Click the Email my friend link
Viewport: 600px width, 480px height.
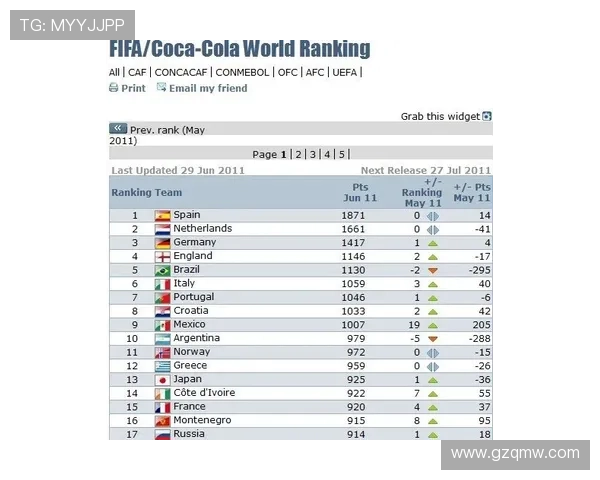click(208, 88)
